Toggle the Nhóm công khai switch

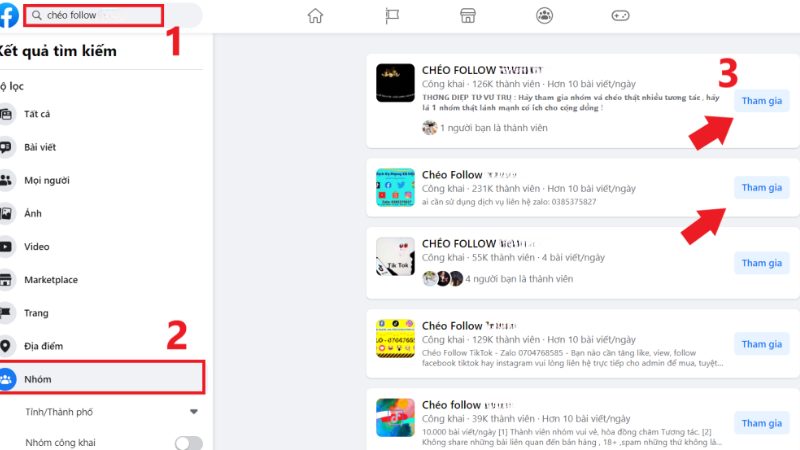(x=188, y=443)
